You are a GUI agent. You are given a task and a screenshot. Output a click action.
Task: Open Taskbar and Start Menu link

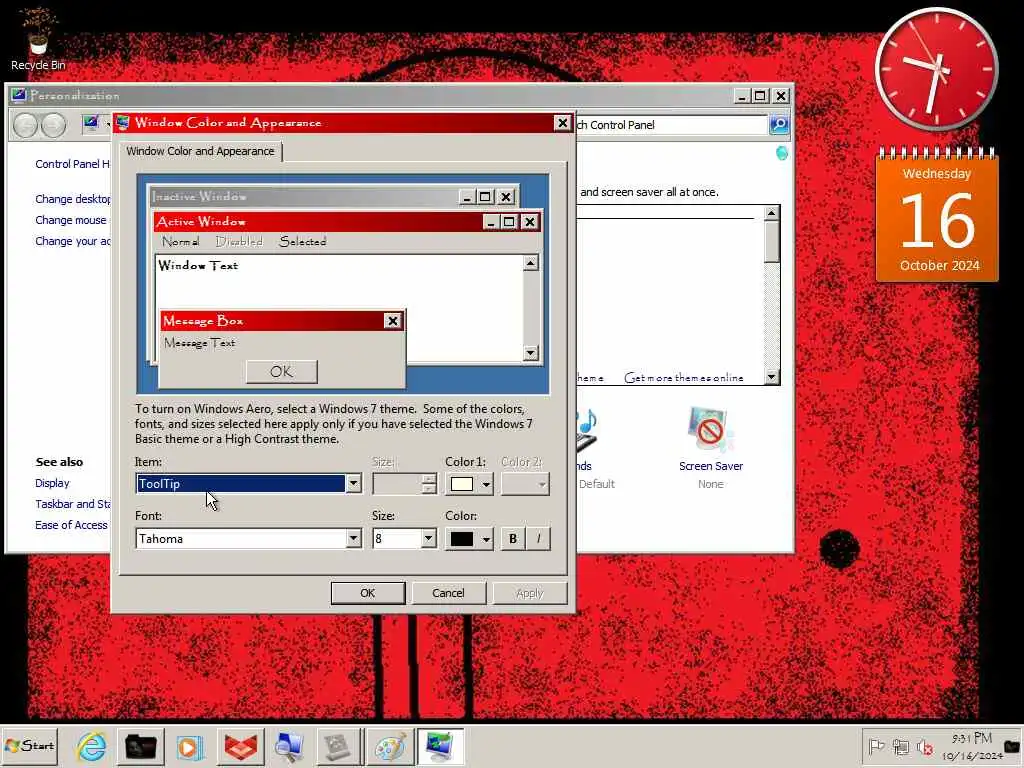[x=72, y=504]
